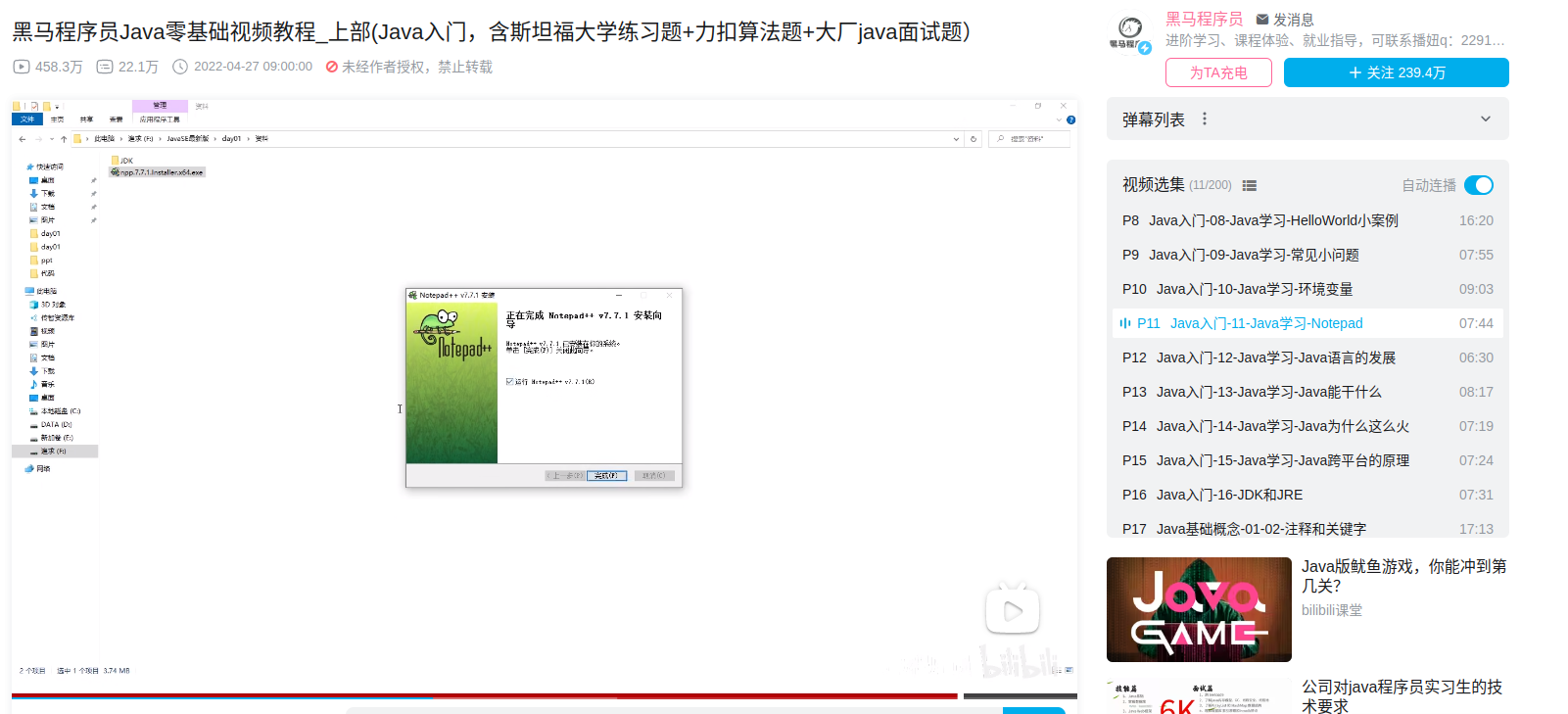Expand the 弹幕列表 panel chevron
Screen dimensions: 1568x714
pyautogui.click(x=1486, y=119)
